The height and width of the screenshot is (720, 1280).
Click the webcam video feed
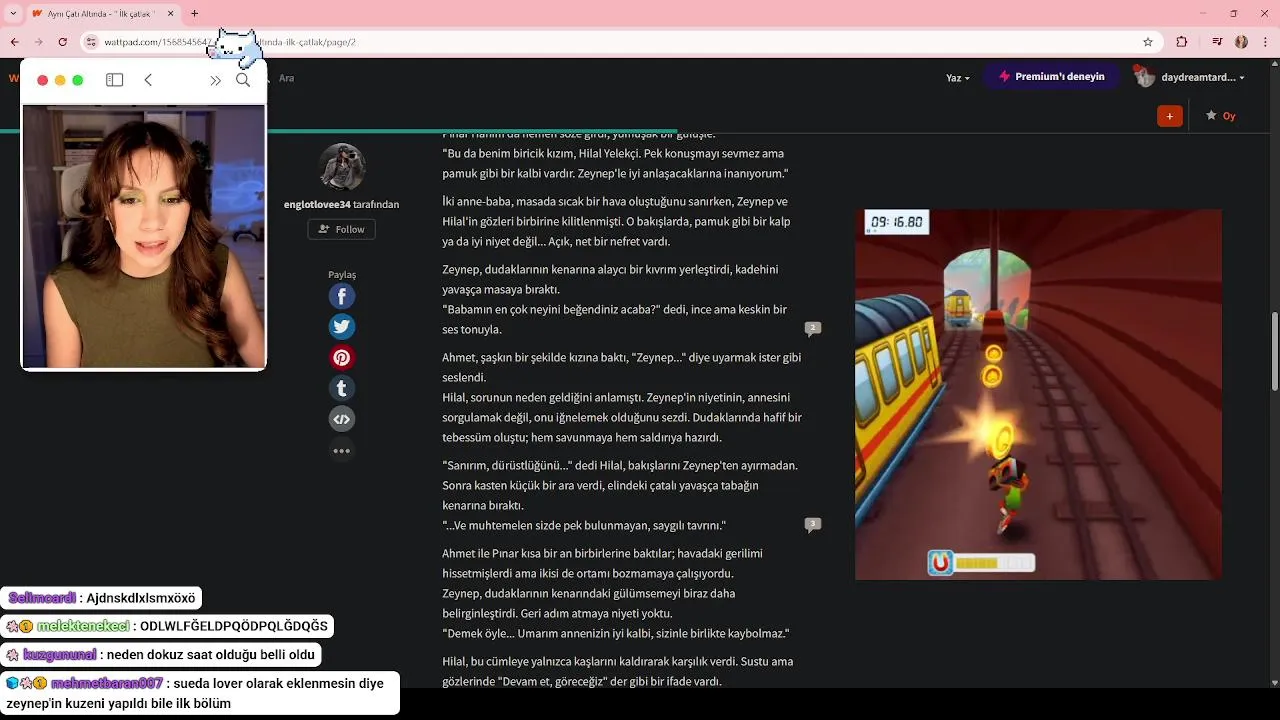click(x=144, y=236)
